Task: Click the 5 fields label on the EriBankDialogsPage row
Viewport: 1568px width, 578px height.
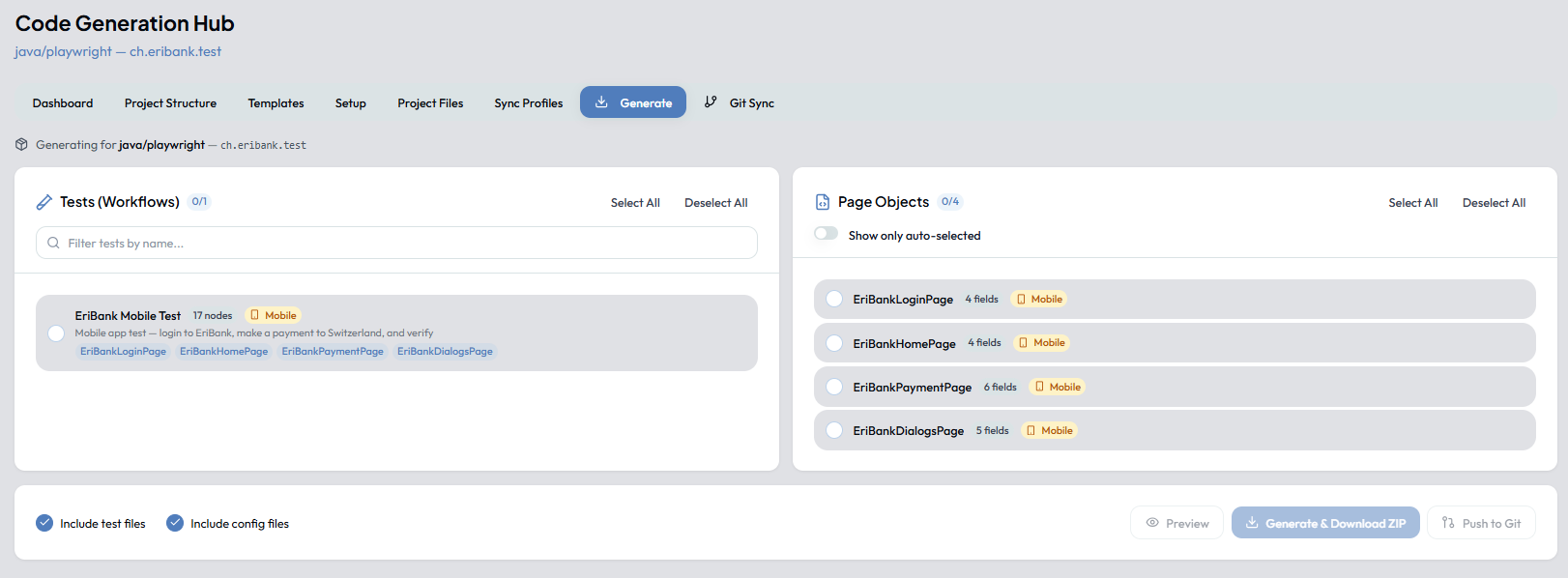Action: (x=992, y=431)
